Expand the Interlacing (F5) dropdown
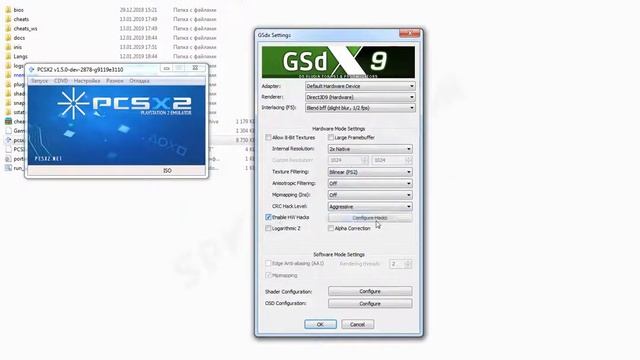The height and width of the screenshot is (360, 640). [x=360, y=108]
